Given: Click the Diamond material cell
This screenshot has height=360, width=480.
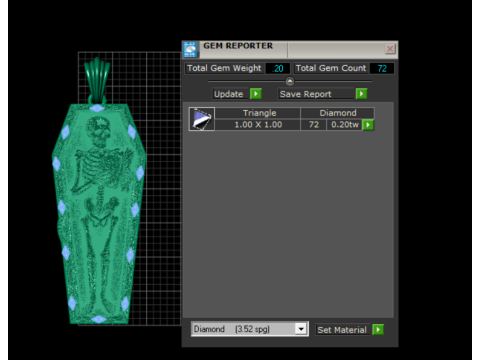Looking at the screenshot, I should pos(338,113).
